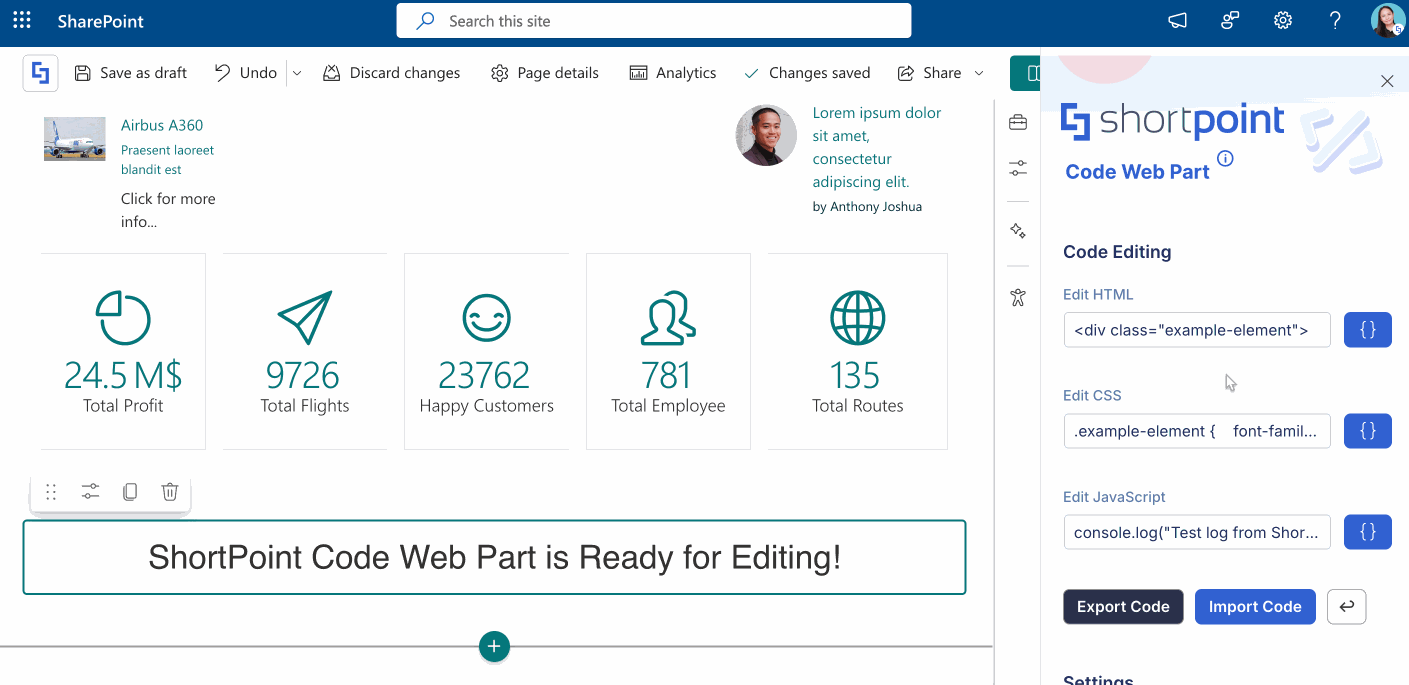Viewport: 1409px width, 685px height.
Task: Close the ShortPoint side panel
Action: click(x=1387, y=81)
